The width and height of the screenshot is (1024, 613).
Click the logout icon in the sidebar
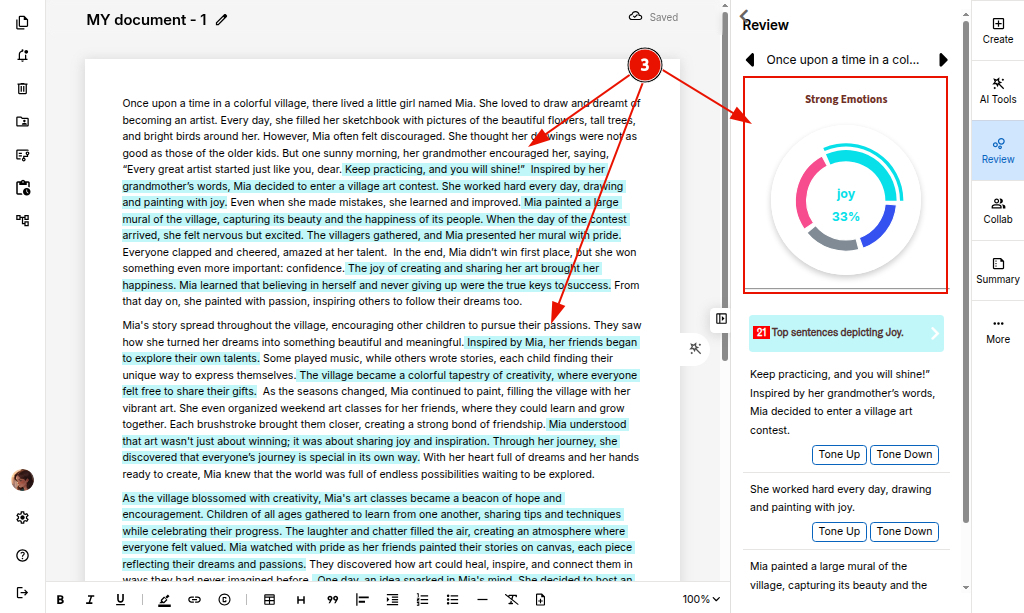[22, 592]
